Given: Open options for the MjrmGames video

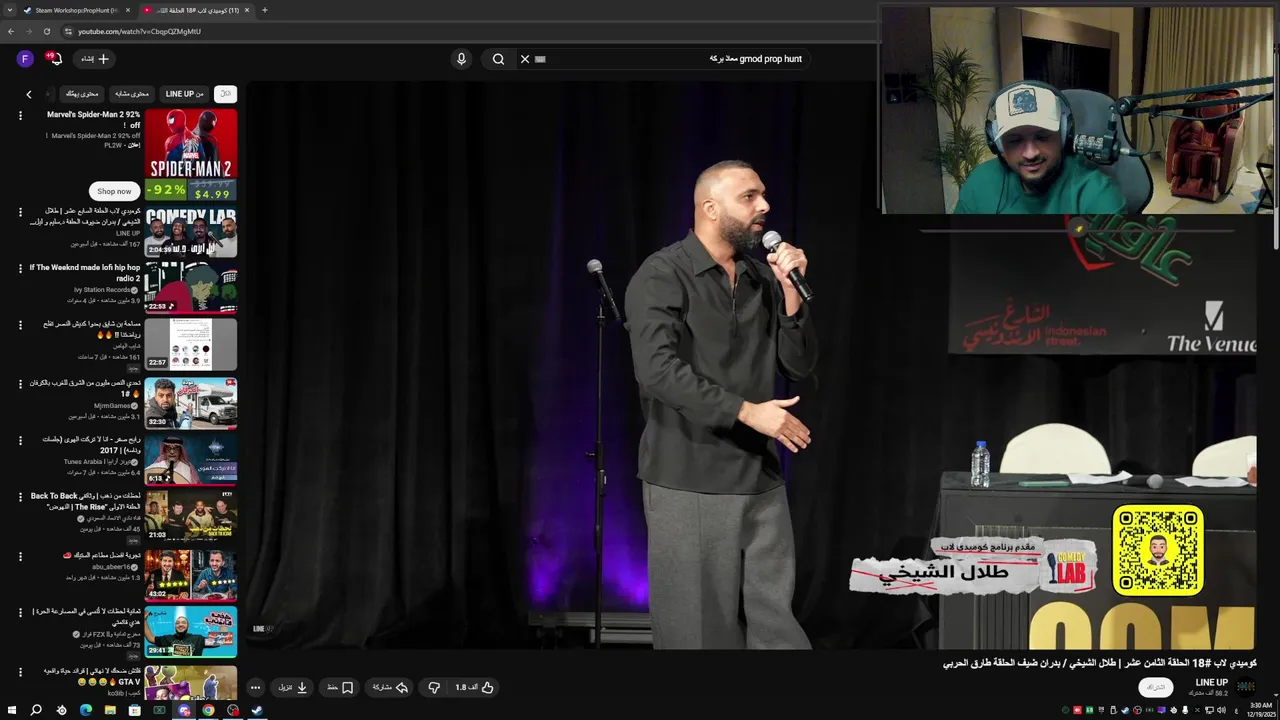Looking at the screenshot, I should pos(20,383).
